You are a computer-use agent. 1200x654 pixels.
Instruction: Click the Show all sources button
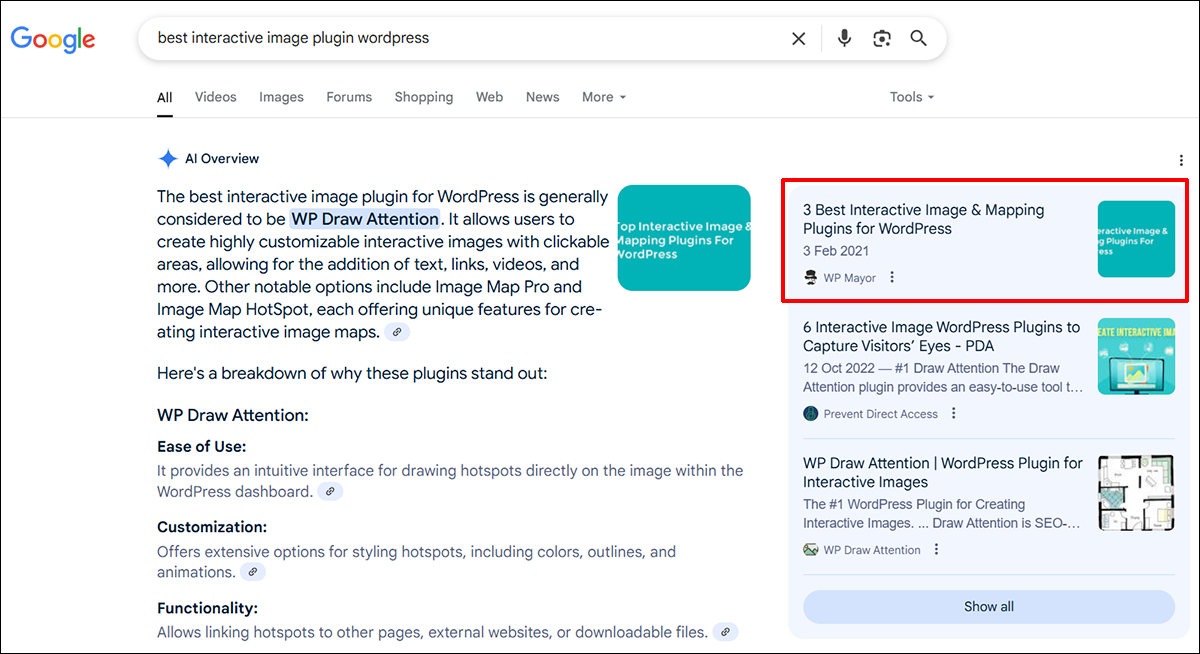(x=989, y=606)
